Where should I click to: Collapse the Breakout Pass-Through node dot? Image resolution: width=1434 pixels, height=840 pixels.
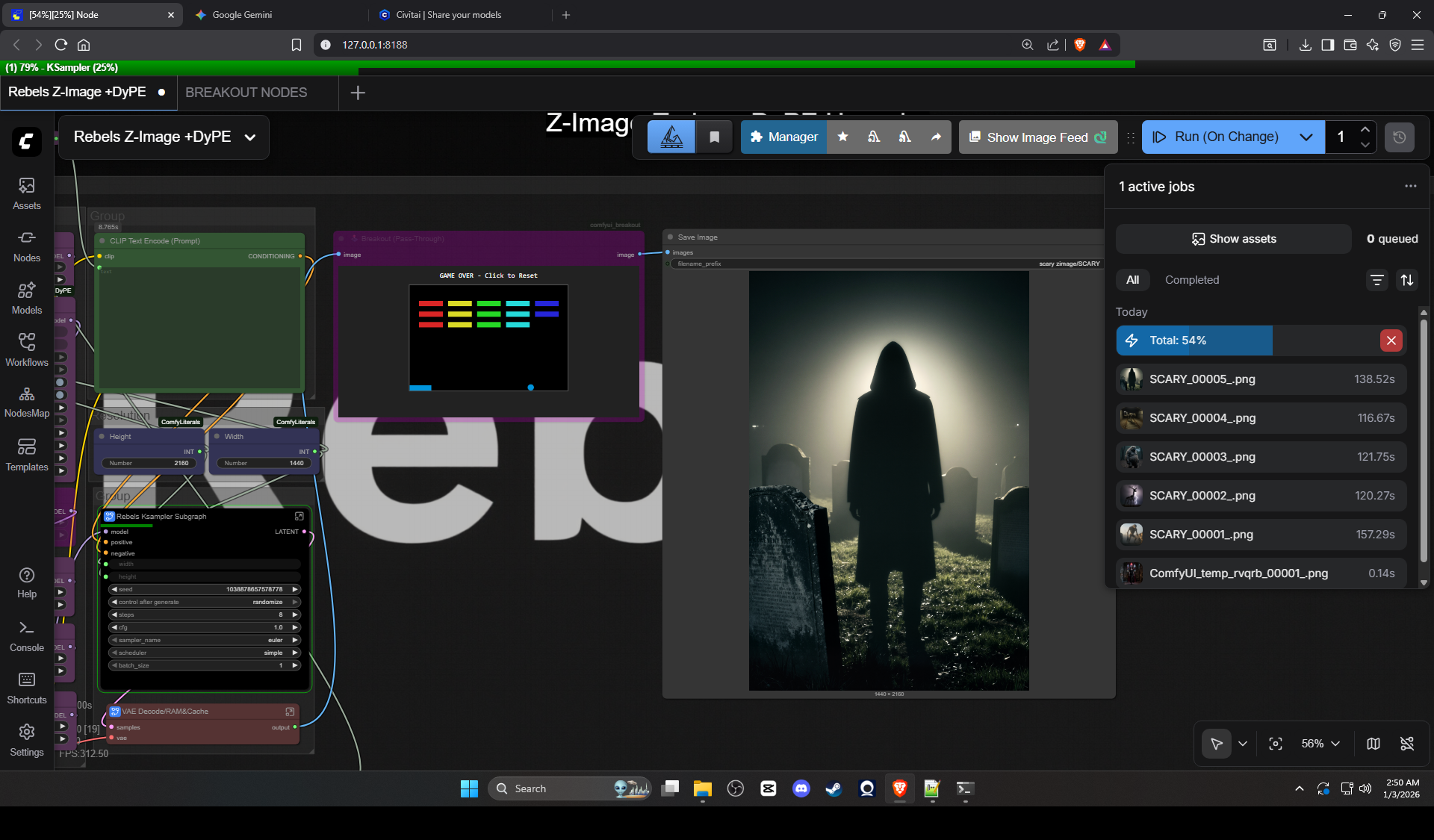coord(341,239)
